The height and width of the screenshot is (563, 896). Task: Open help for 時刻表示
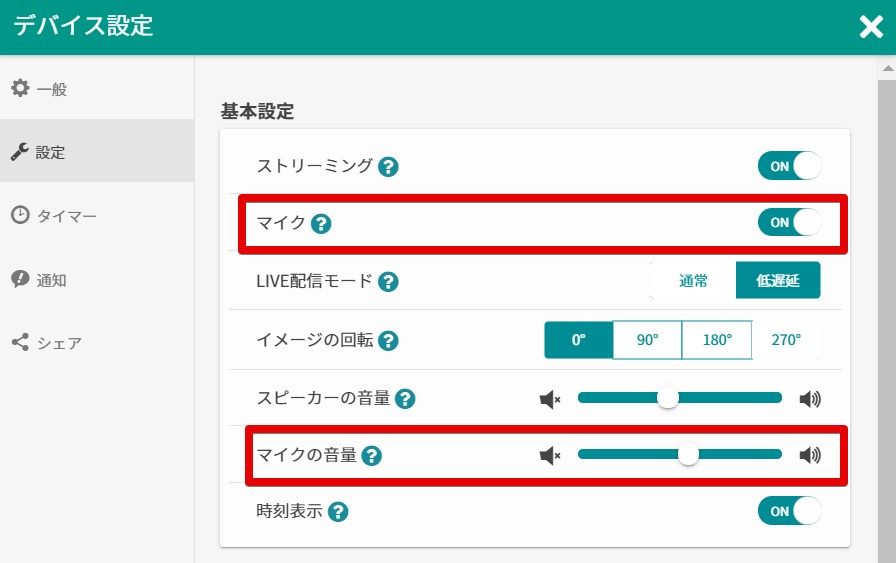pyautogui.click(x=338, y=512)
